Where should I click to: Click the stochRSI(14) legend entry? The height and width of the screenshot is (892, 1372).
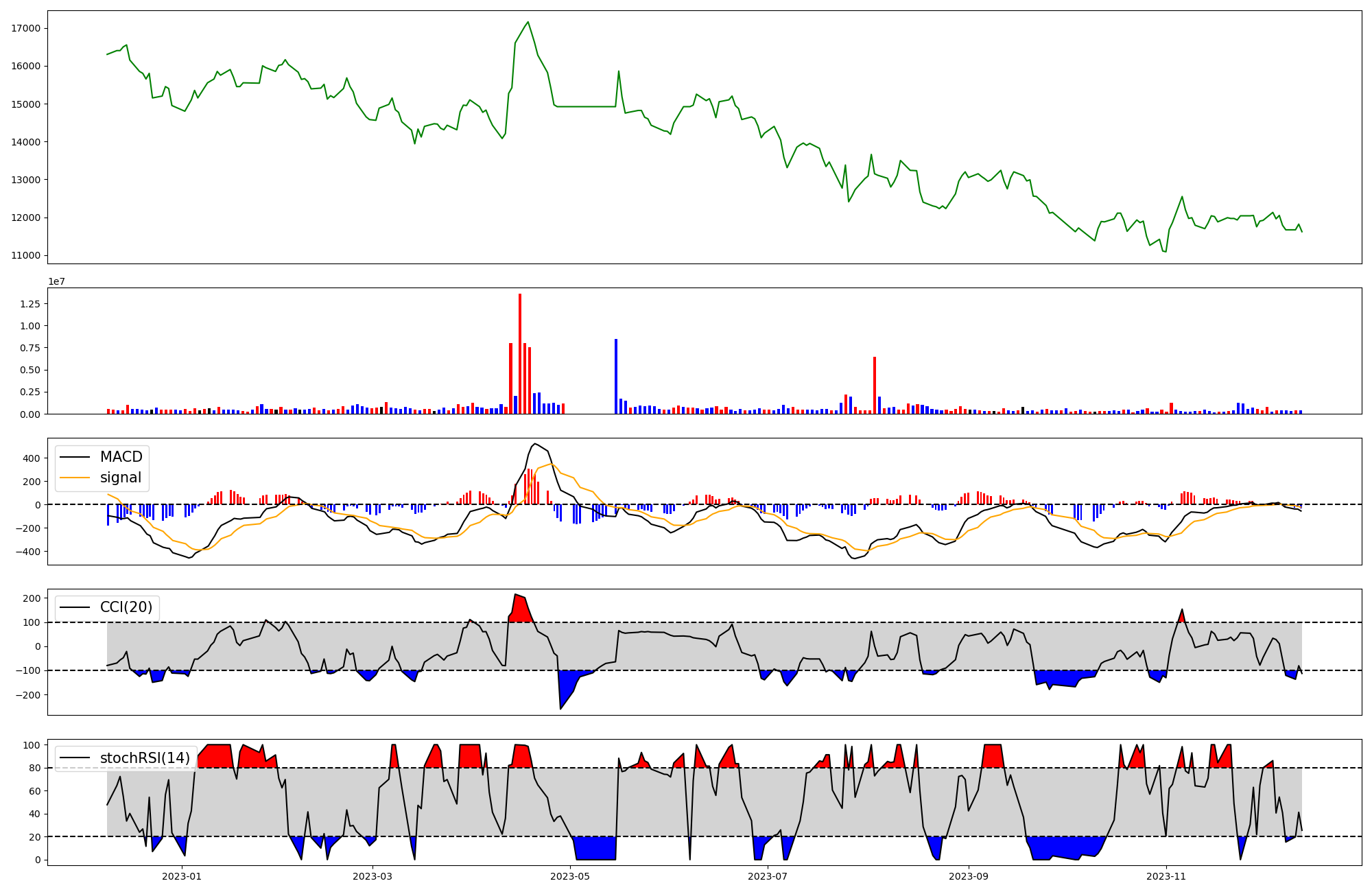pos(144,758)
